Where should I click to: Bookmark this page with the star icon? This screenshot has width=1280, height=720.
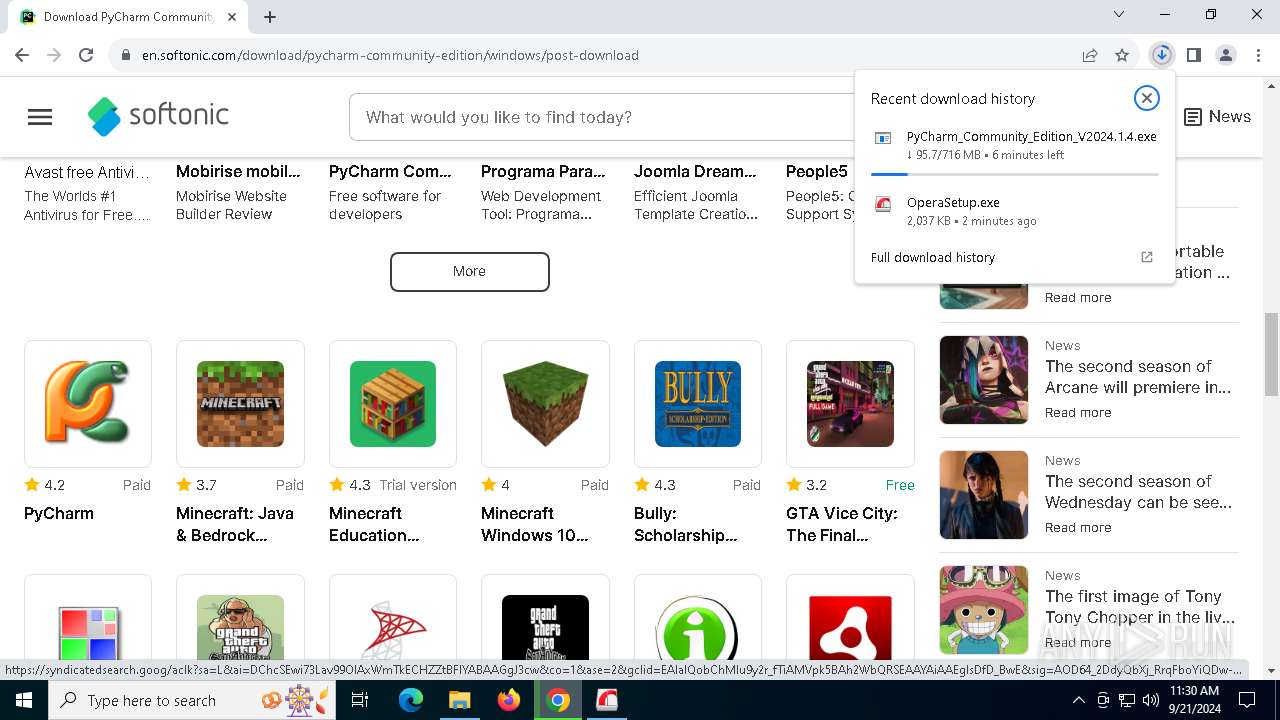(1122, 55)
